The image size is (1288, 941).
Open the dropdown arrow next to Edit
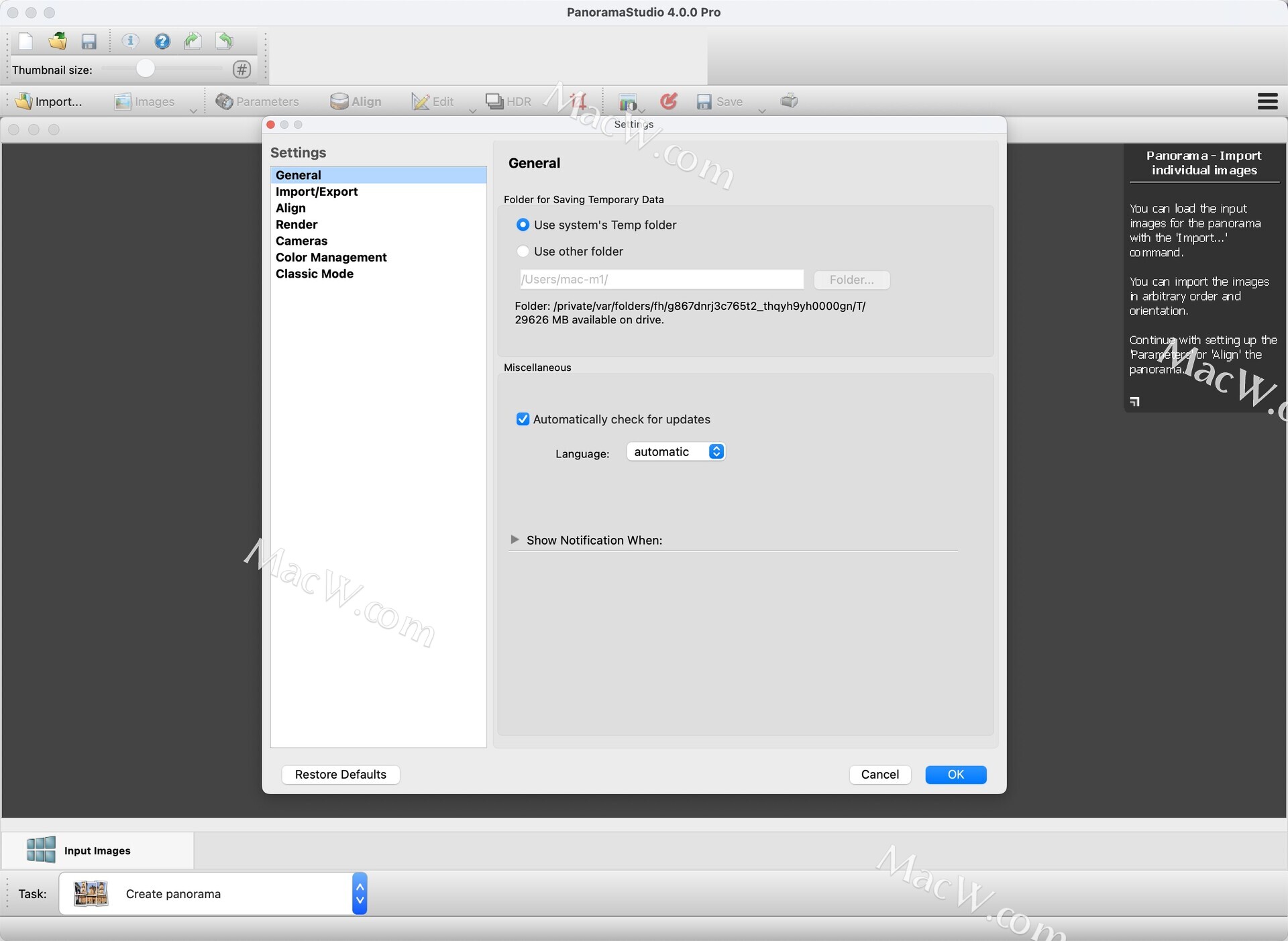472,111
